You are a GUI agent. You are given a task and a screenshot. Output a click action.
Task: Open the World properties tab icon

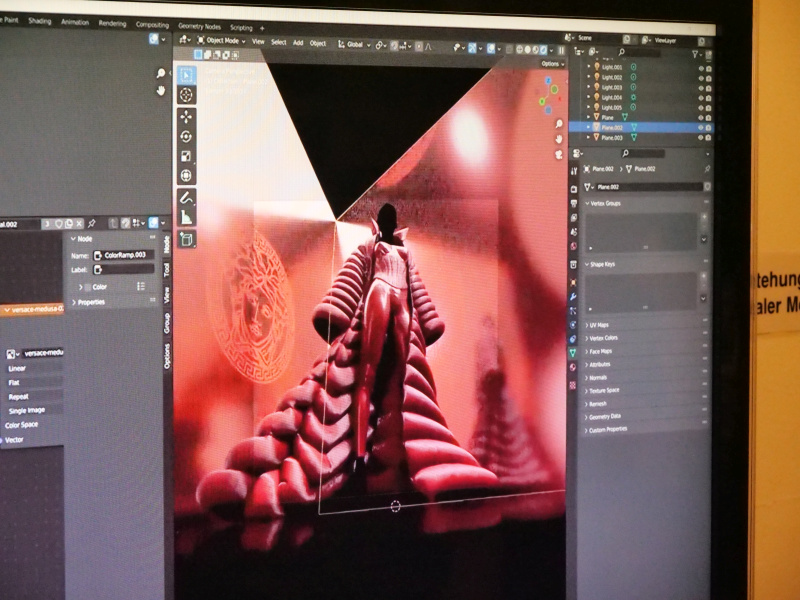coord(573,246)
